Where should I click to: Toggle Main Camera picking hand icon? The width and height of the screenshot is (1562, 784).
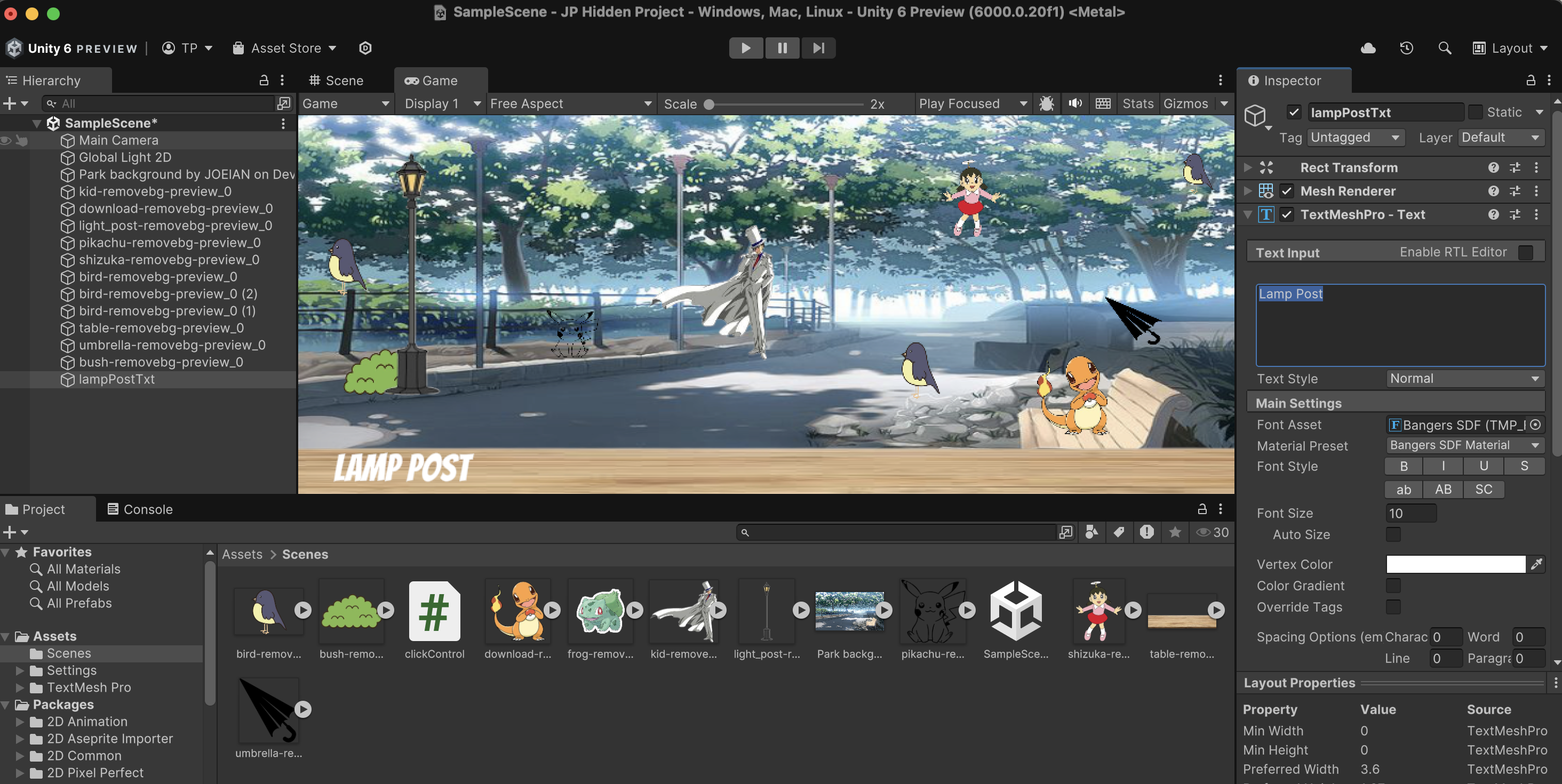click(x=22, y=140)
